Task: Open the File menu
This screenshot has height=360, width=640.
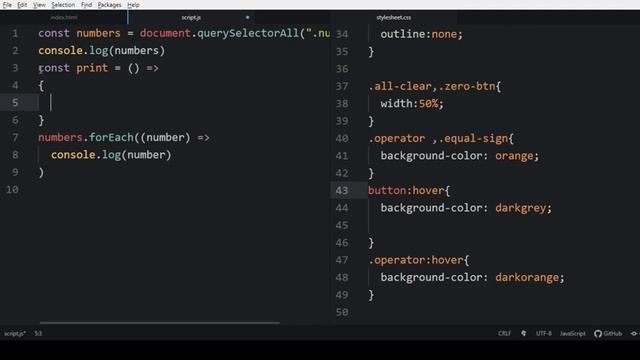Action: (7, 5)
